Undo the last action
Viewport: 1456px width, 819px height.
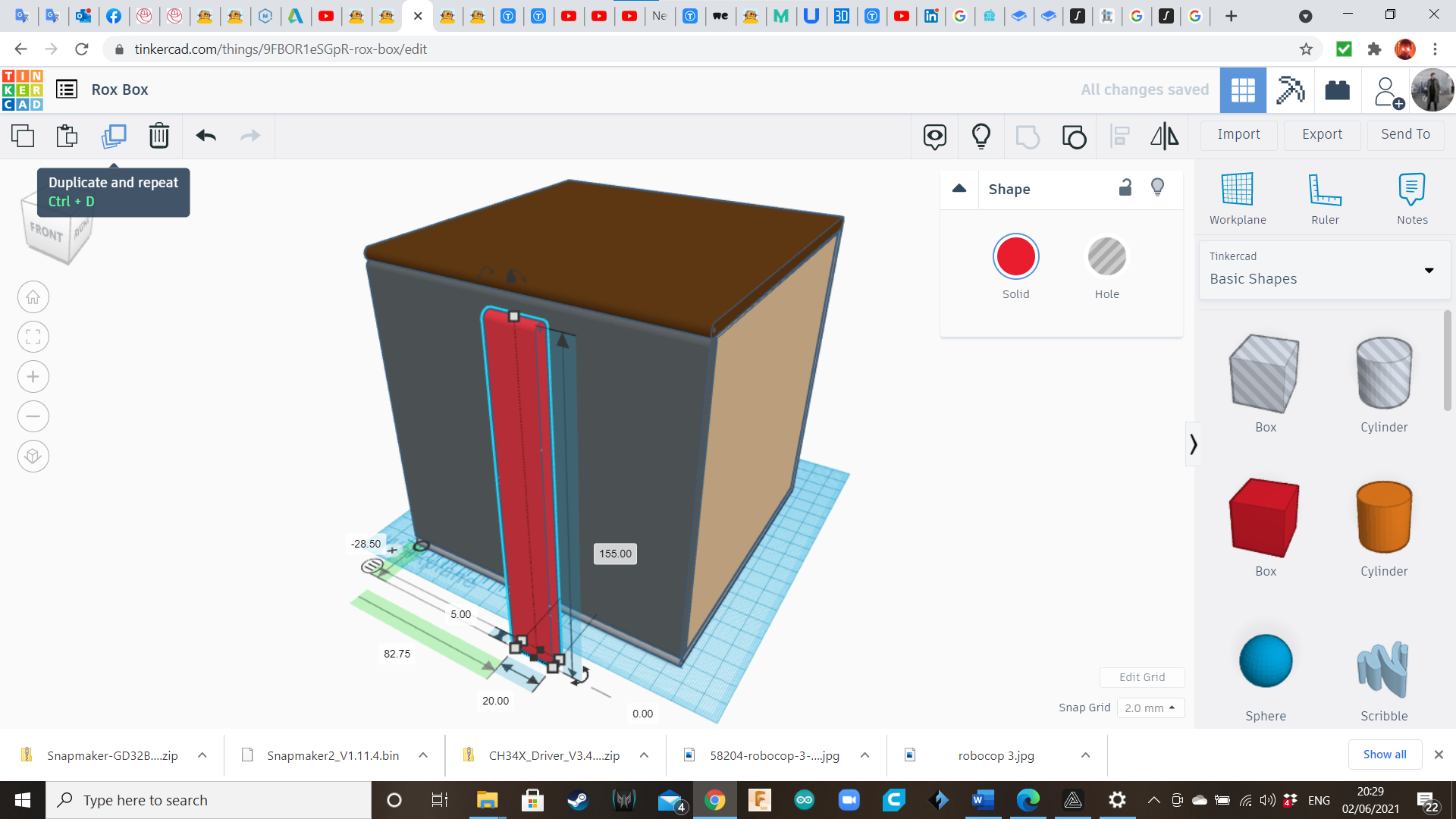point(205,136)
